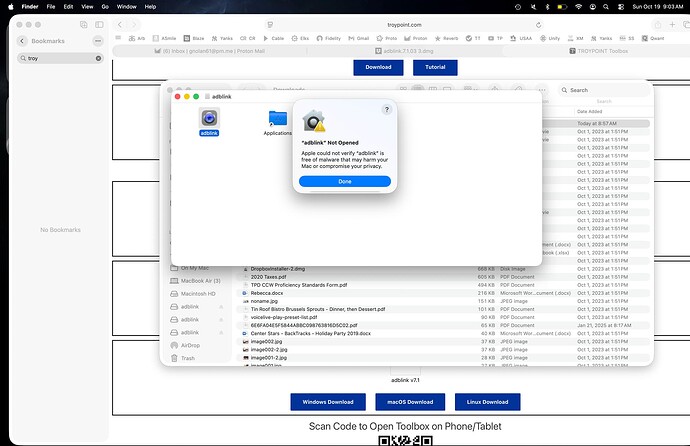The width and height of the screenshot is (690, 446).
Task: Open the View menu
Action: pyautogui.click(x=87, y=7)
